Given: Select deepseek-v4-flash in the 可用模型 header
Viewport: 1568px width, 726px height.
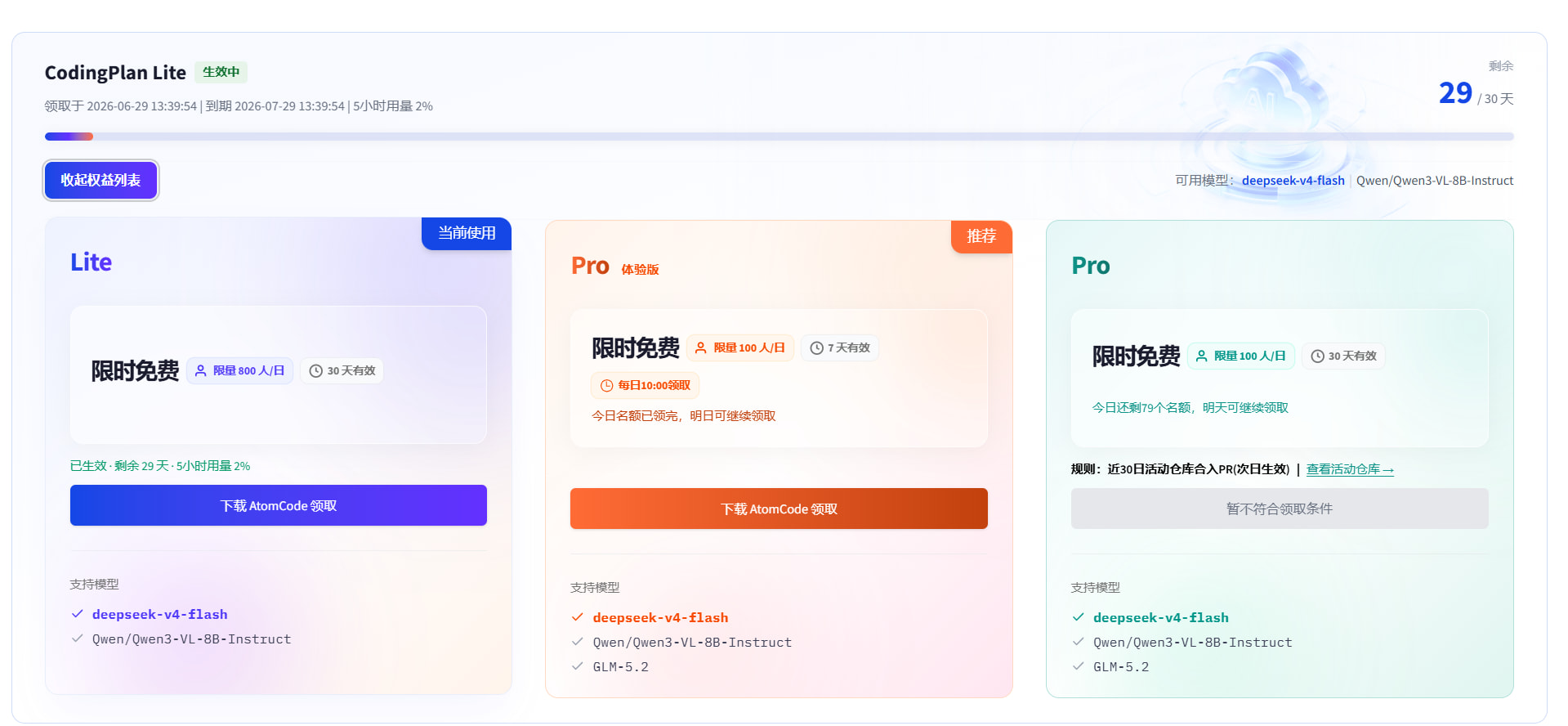Looking at the screenshot, I should click(1293, 181).
